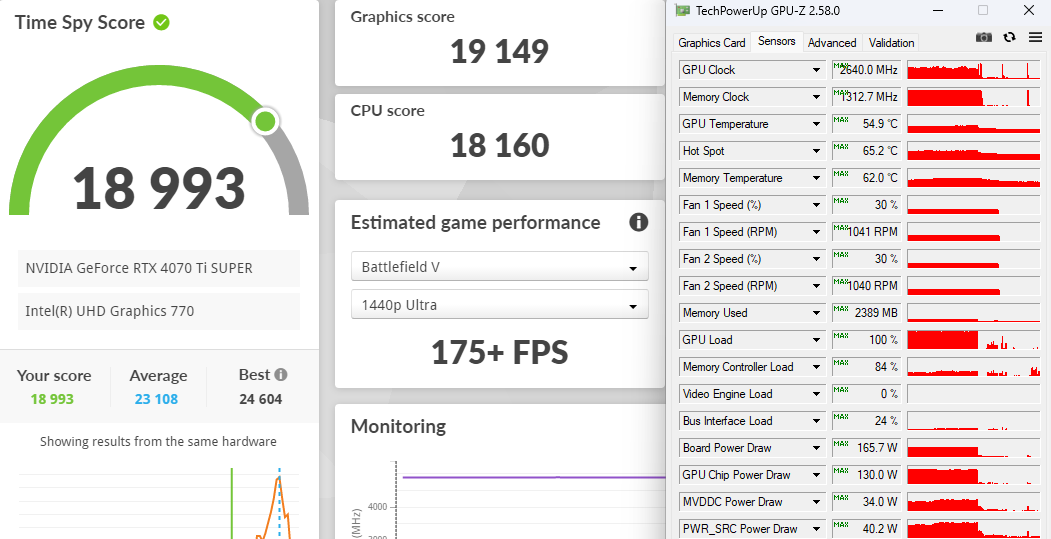
Task: Expand the MVDDC Power Draw dropdown
Action: coord(816,502)
